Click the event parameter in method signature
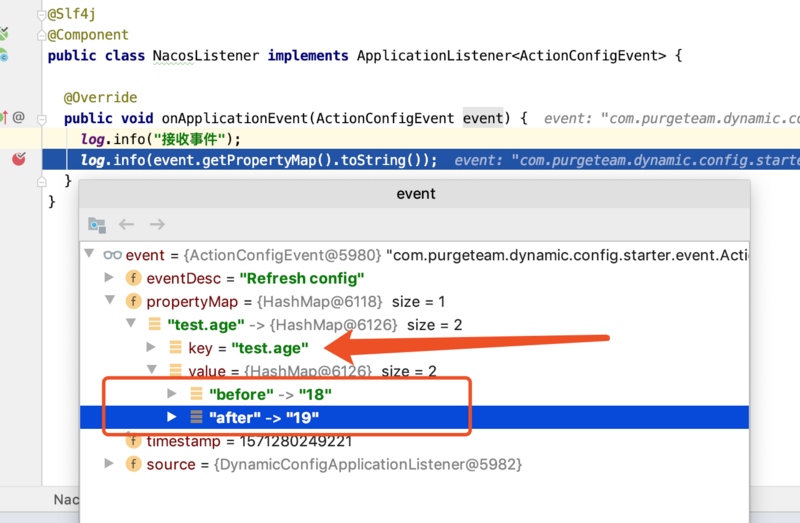This screenshot has width=800, height=523. [483, 118]
